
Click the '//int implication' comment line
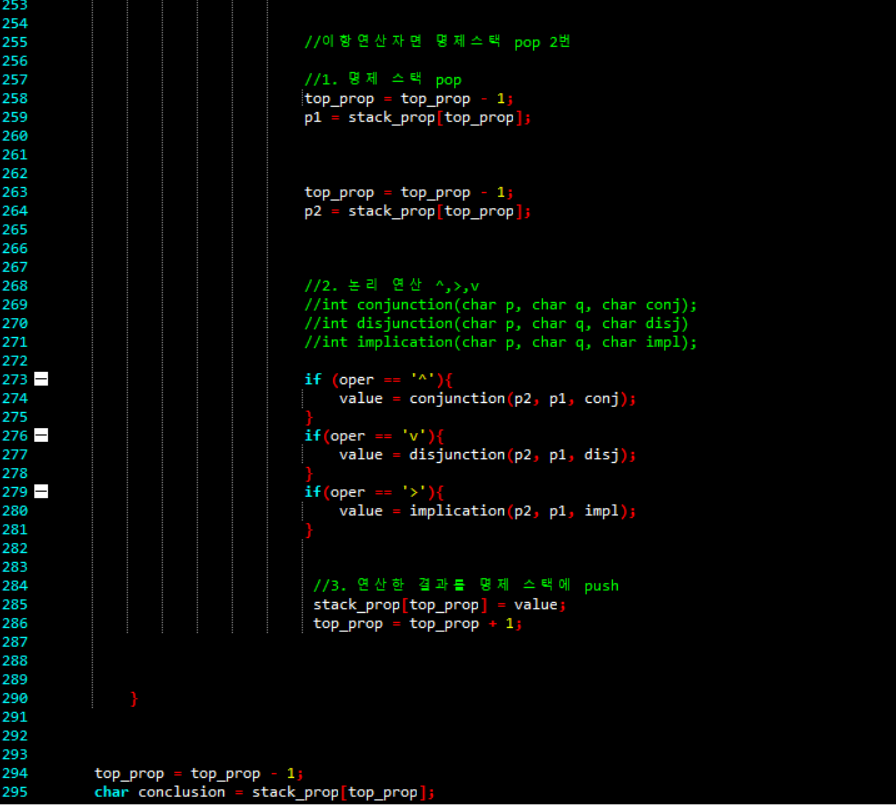(x=501, y=343)
